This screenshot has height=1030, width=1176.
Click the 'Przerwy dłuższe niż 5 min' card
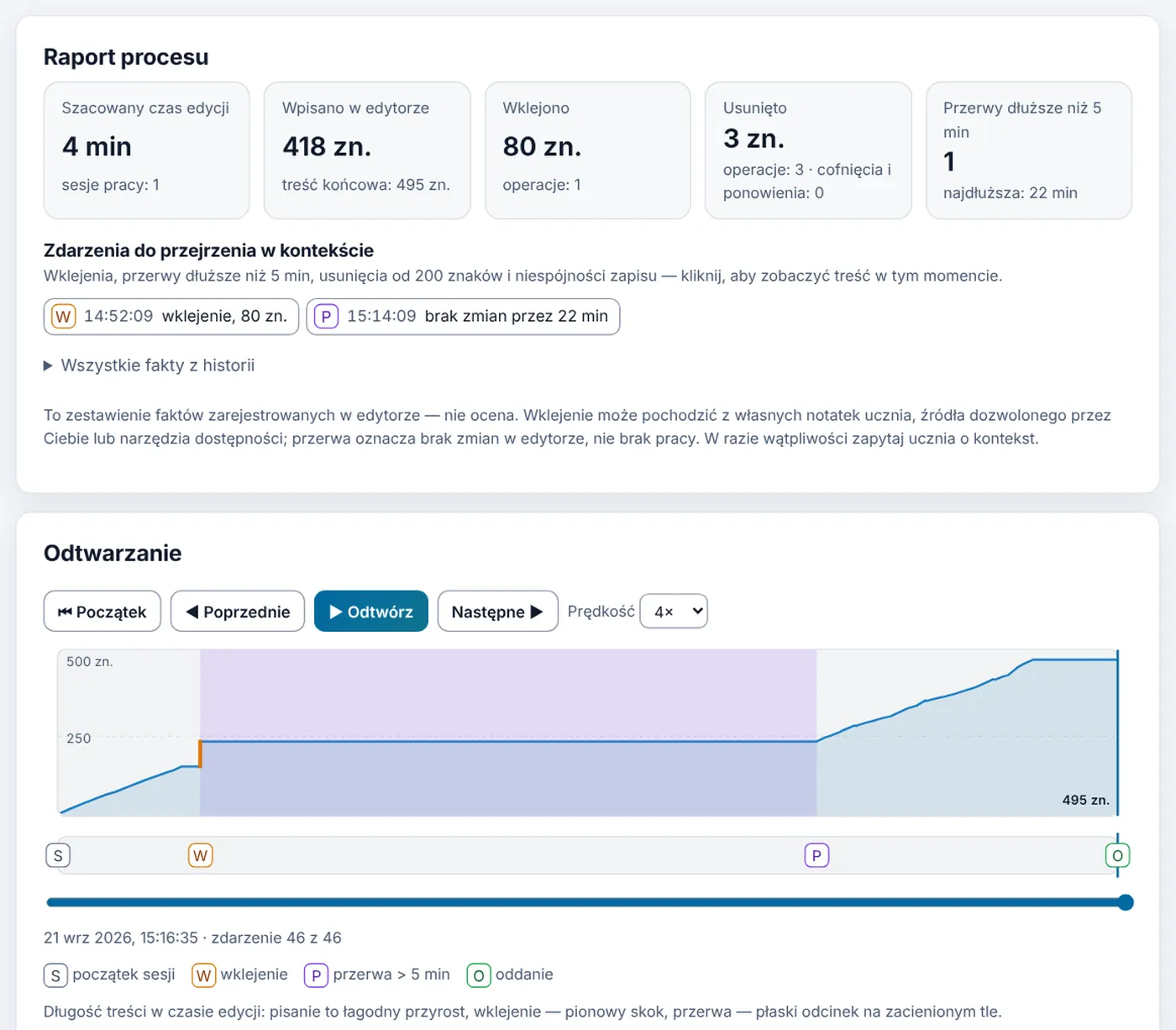[1029, 150]
